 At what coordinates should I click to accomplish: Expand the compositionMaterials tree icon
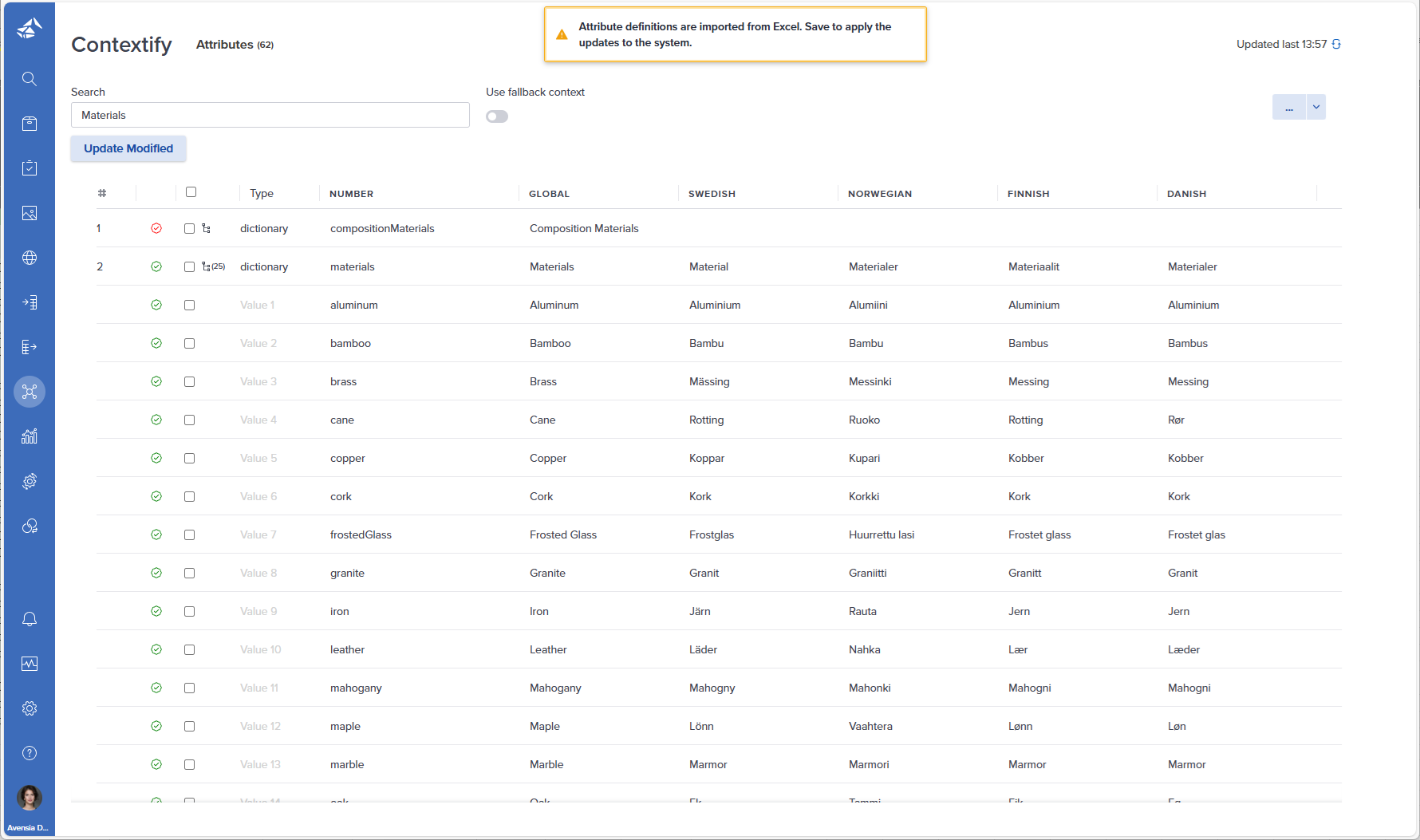(x=207, y=228)
